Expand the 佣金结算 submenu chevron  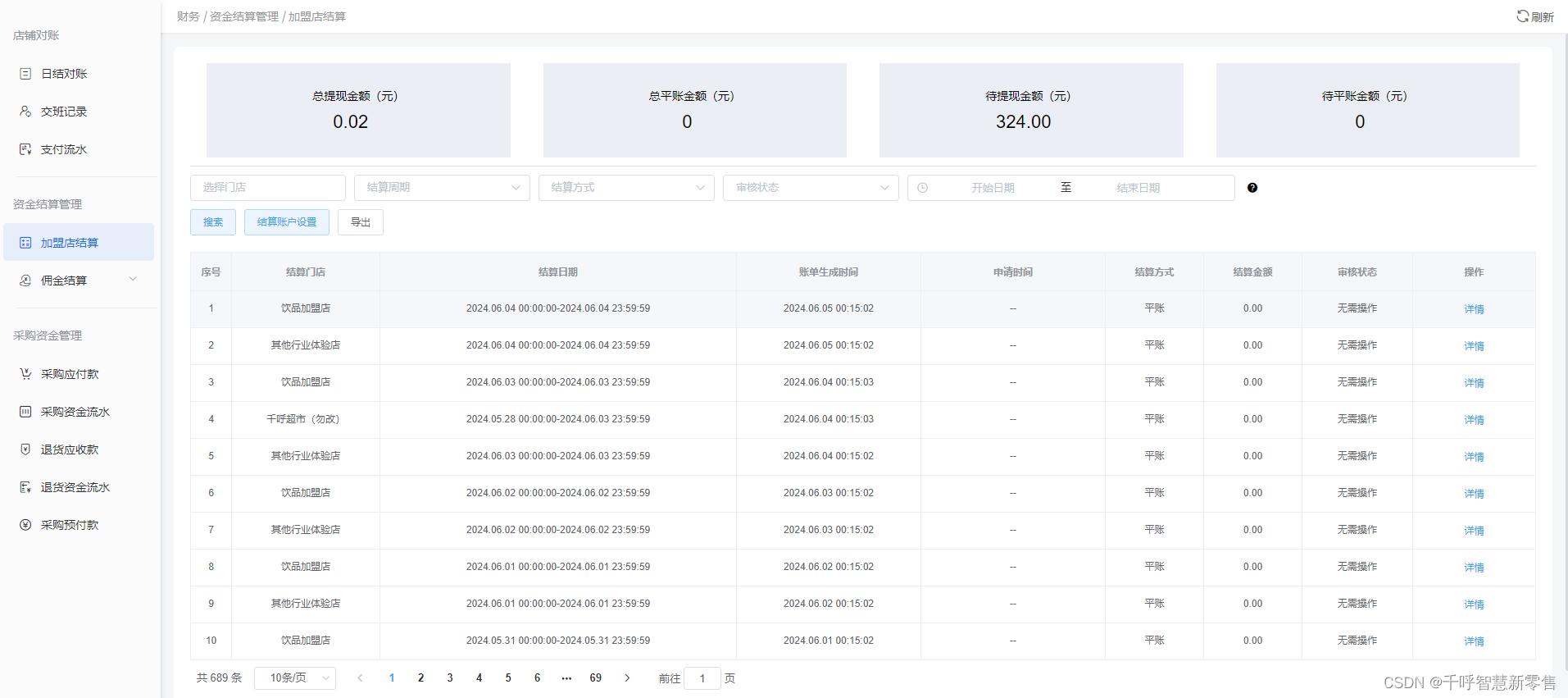point(133,280)
